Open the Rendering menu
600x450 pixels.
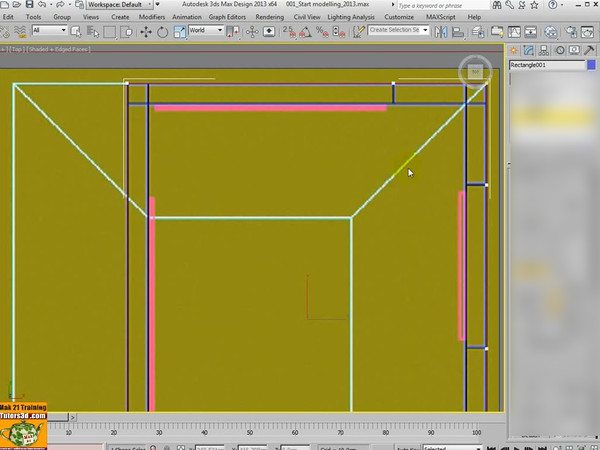[x=269, y=17]
